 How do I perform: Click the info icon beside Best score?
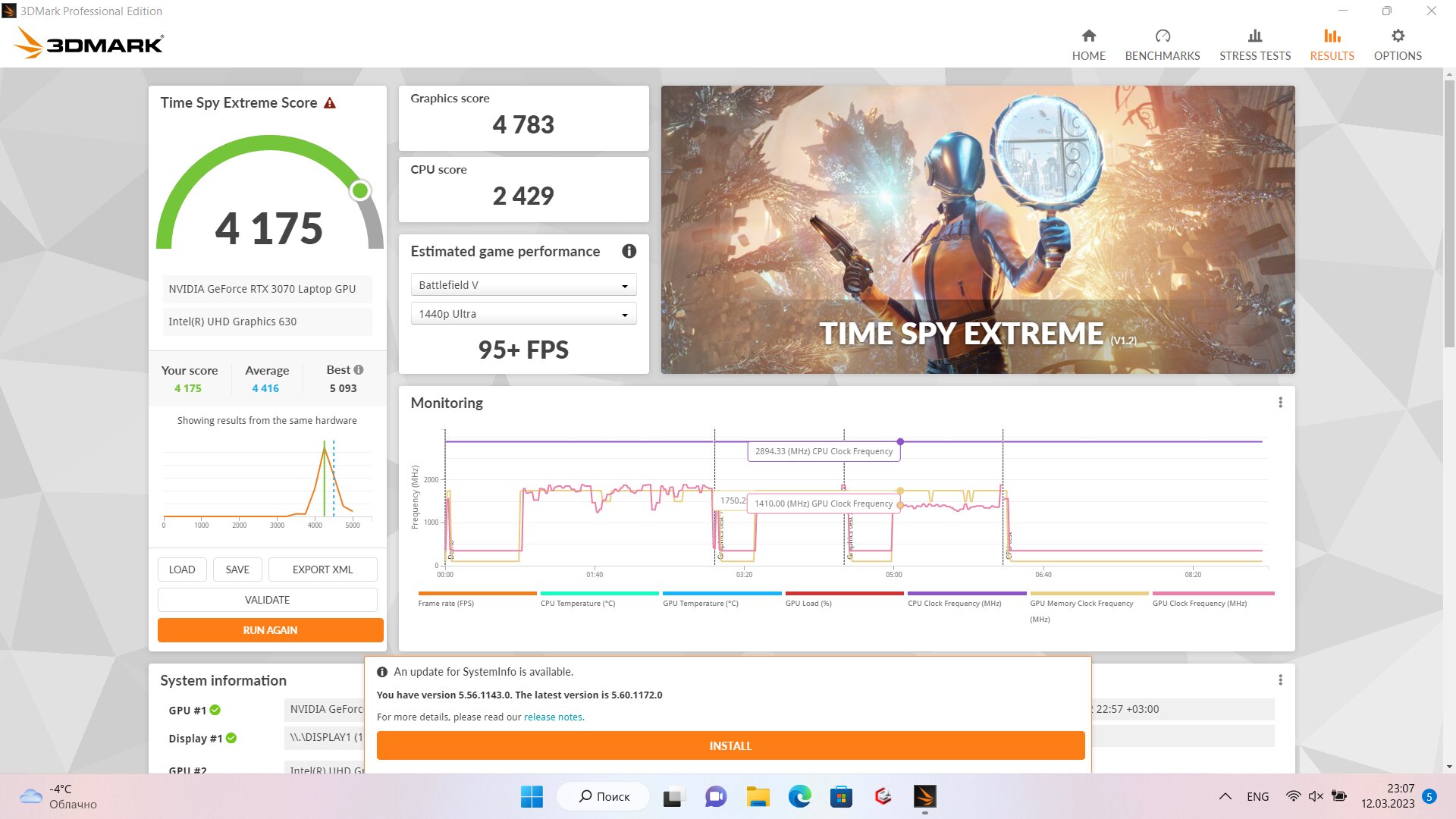click(x=359, y=370)
